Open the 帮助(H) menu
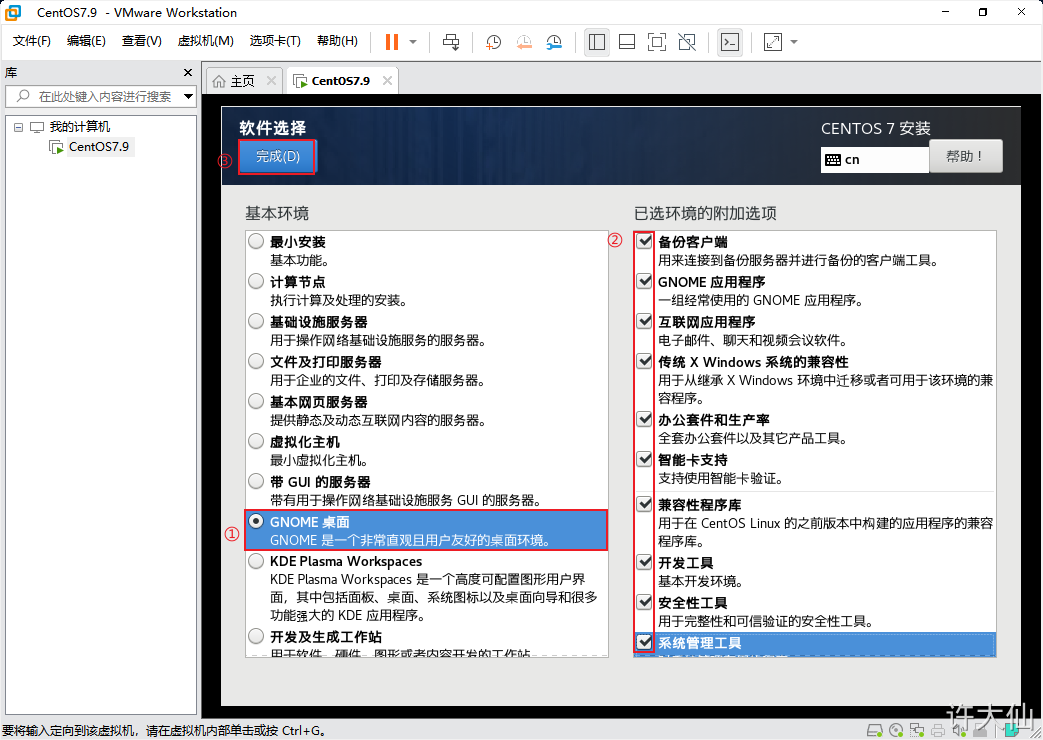The width and height of the screenshot is (1043, 740). pos(337,41)
